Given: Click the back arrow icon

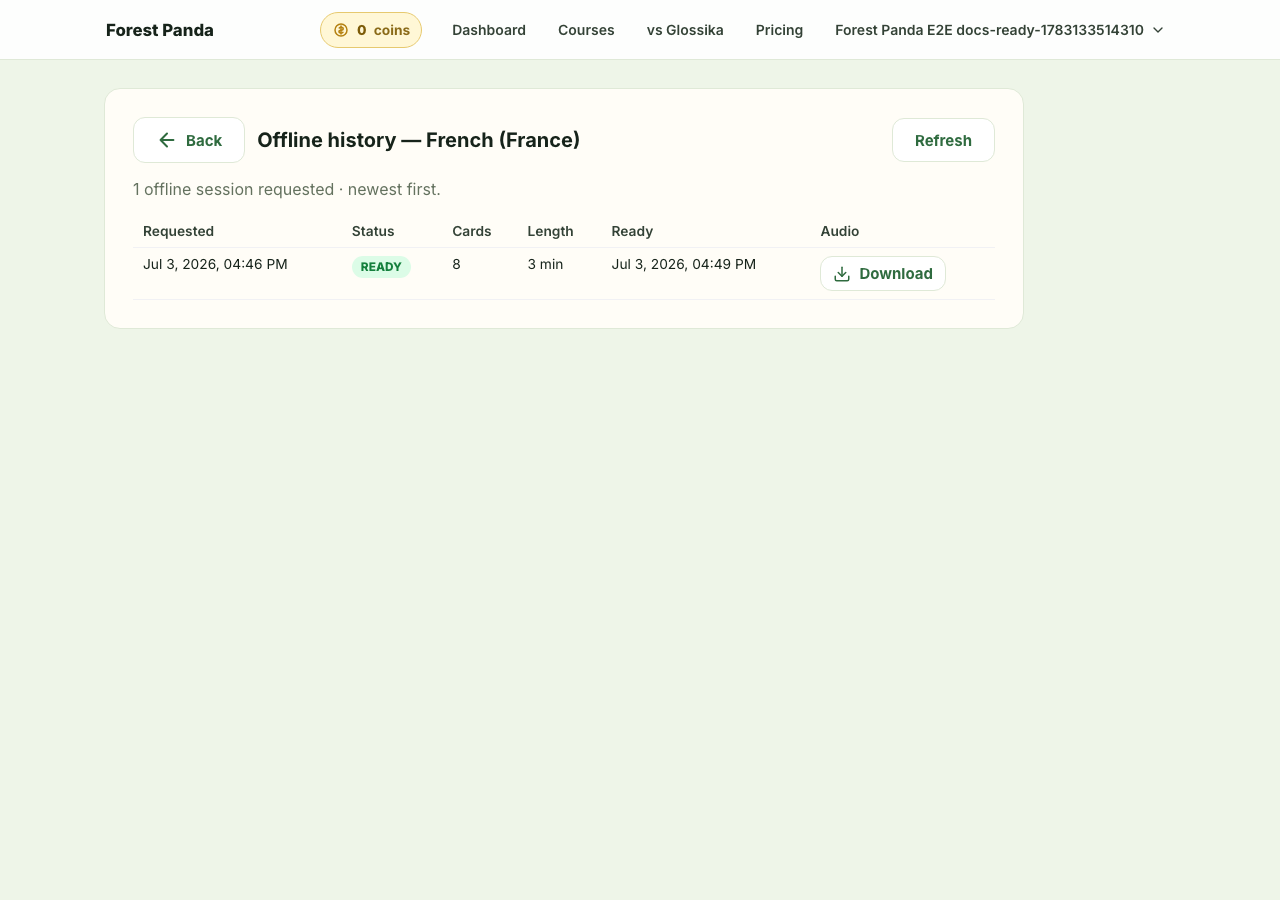Looking at the screenshot, I should [x=167, y=140].
